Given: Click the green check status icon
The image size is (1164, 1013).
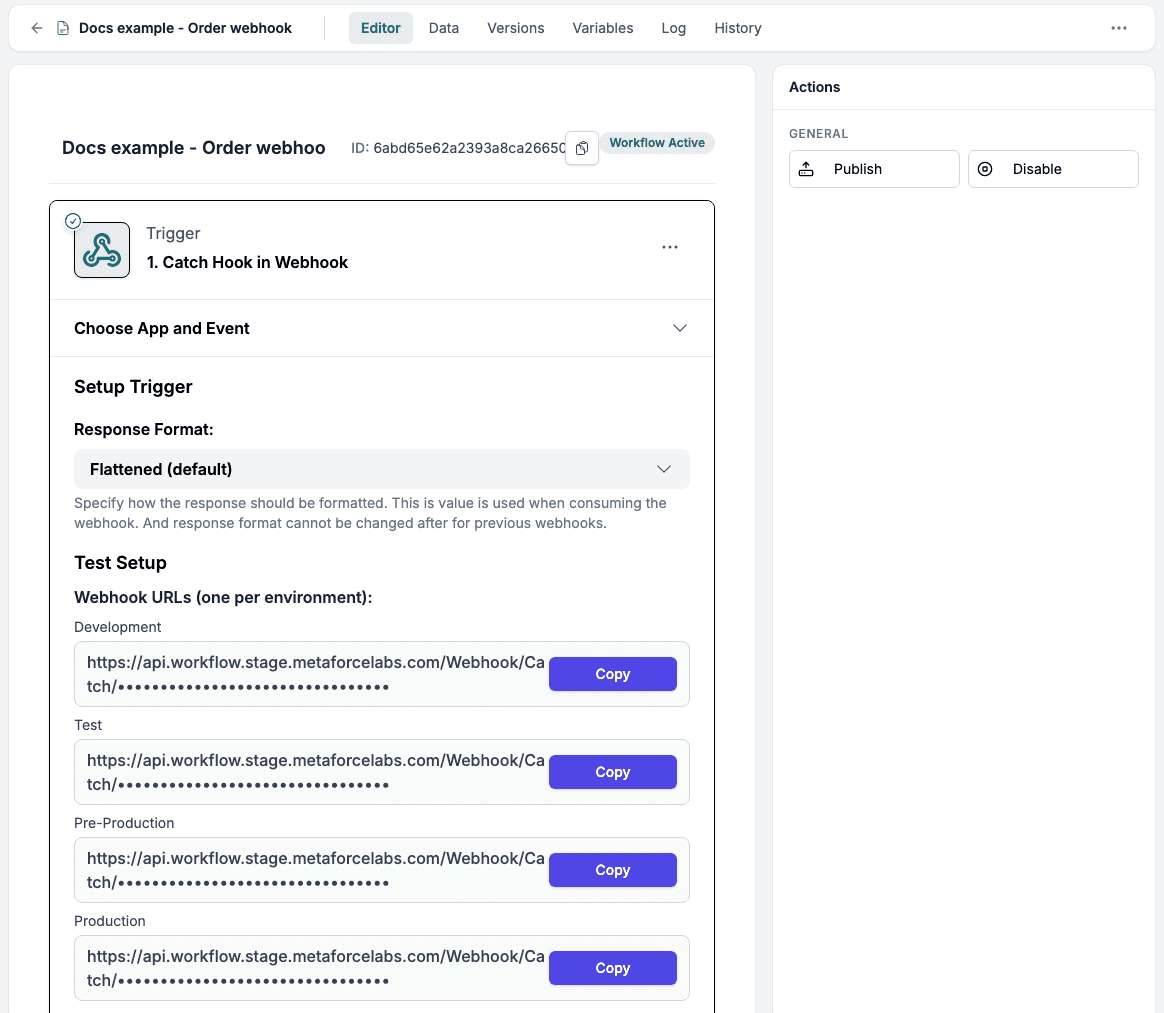Looking at the screenshot, I should pyautogui.click(x=73, y=220).
